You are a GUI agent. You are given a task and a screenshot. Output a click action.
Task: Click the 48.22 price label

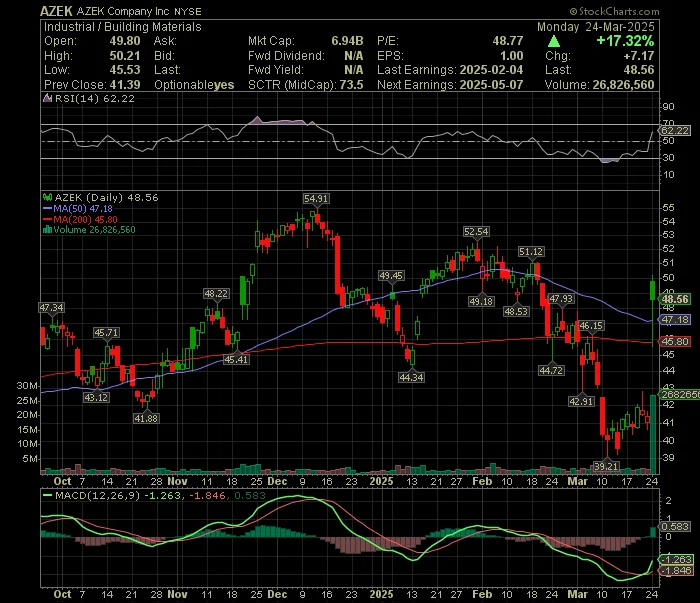coord(216,294)
